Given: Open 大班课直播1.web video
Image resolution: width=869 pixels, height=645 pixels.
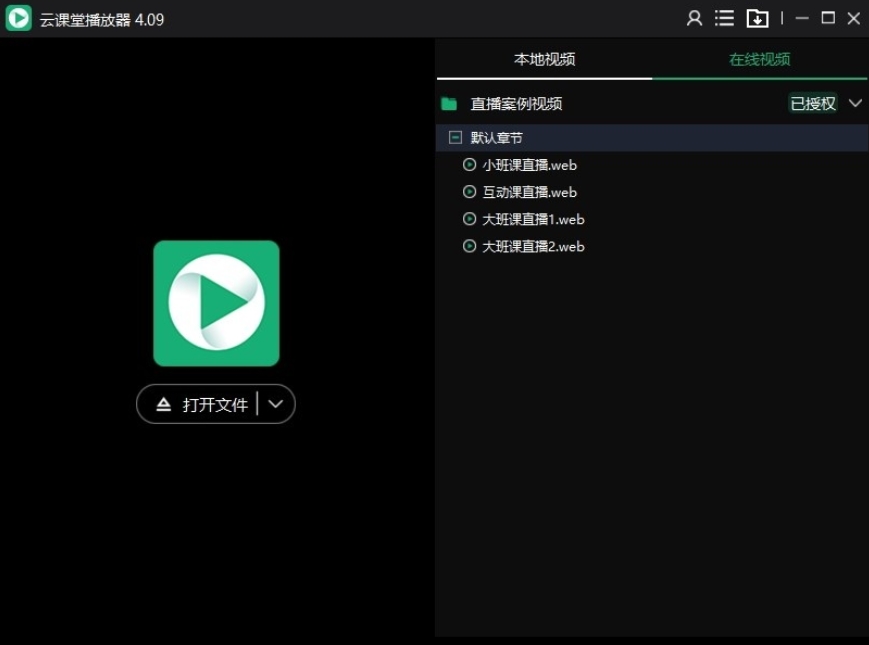Looking at the screenshot, I should [x=533, y=219].
